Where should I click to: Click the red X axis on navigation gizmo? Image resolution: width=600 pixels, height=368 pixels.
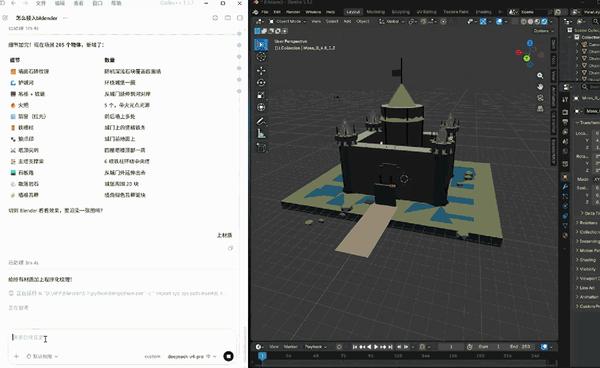(518, 52)
